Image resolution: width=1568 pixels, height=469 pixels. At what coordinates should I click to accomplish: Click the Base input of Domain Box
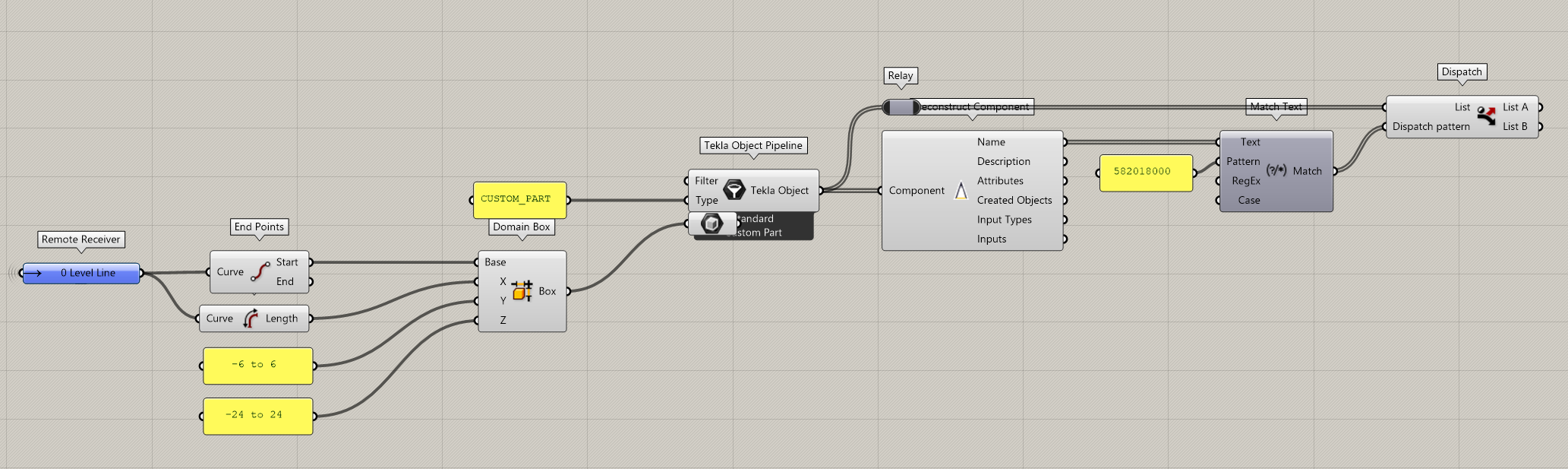coord(495,262)
